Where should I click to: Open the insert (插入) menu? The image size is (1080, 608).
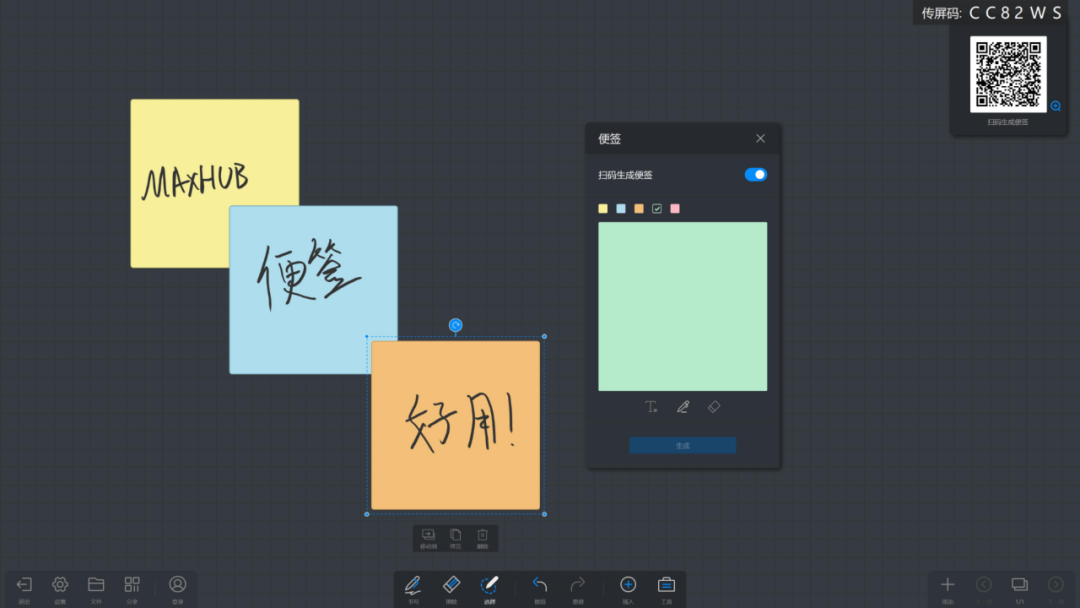pyautogui.click(x=628, y=585)
